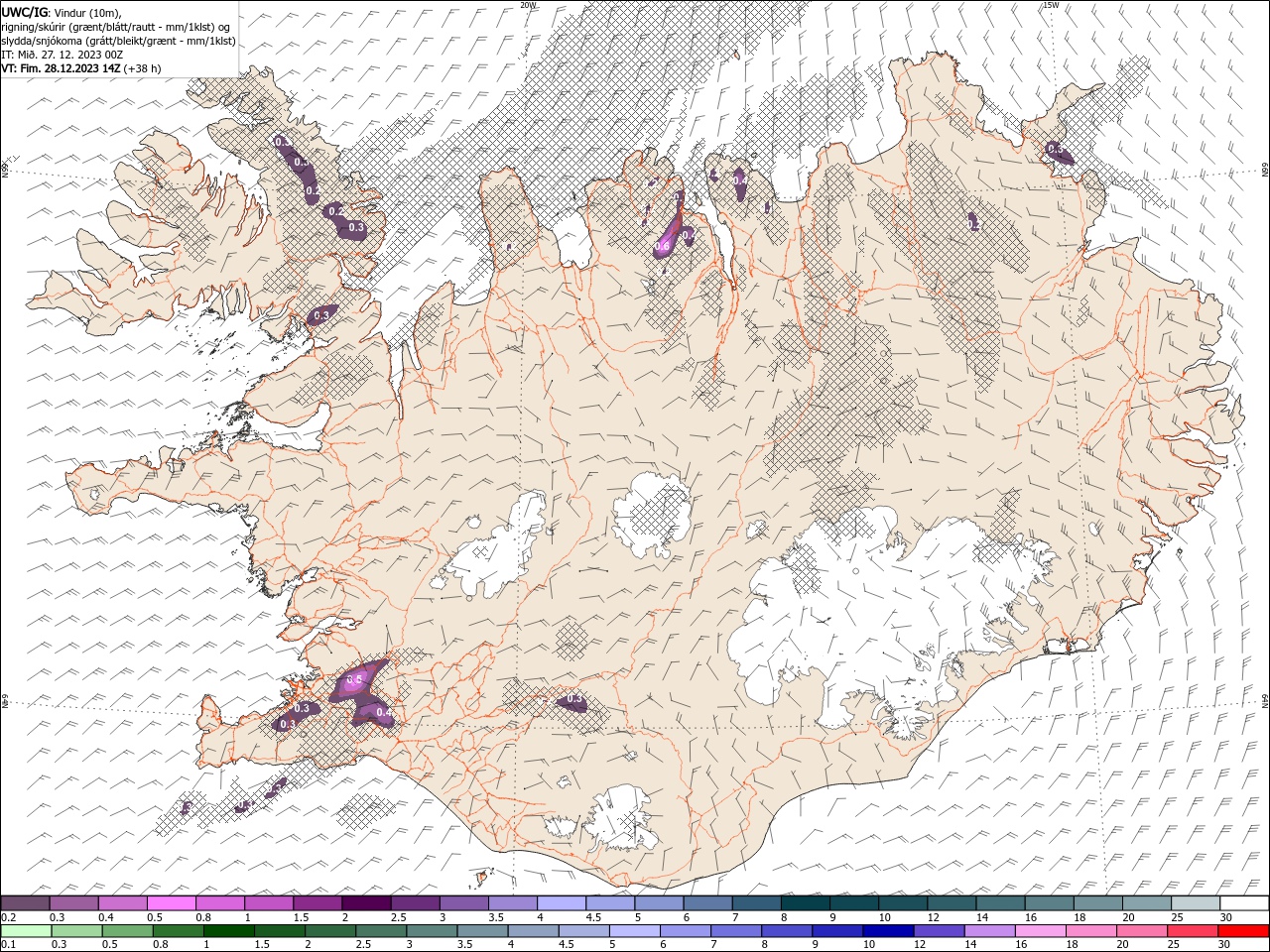1270x952 pixels.
Task: Click the init time 'IT: Mið. 27. 12. 2023 00Z'
Action: (x=62, y=54)
